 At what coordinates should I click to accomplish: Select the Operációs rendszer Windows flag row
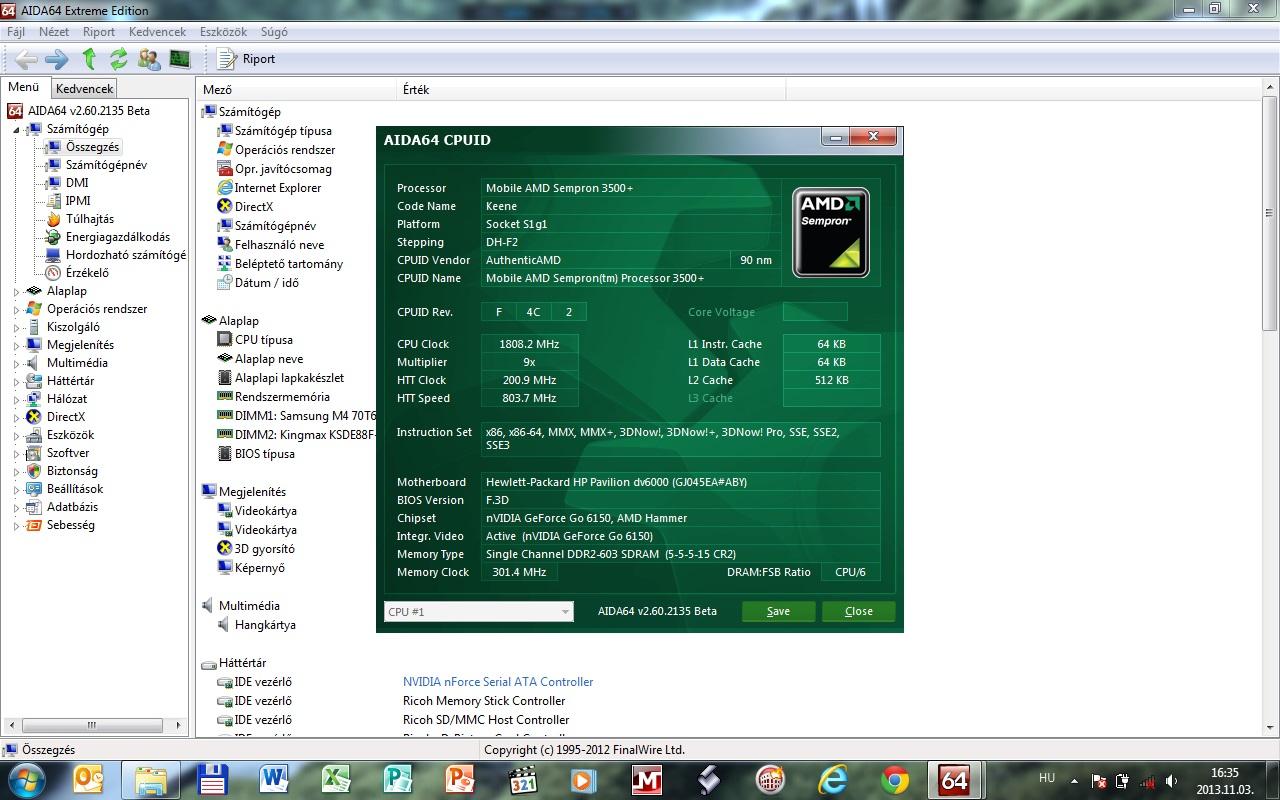click(276, 150)
